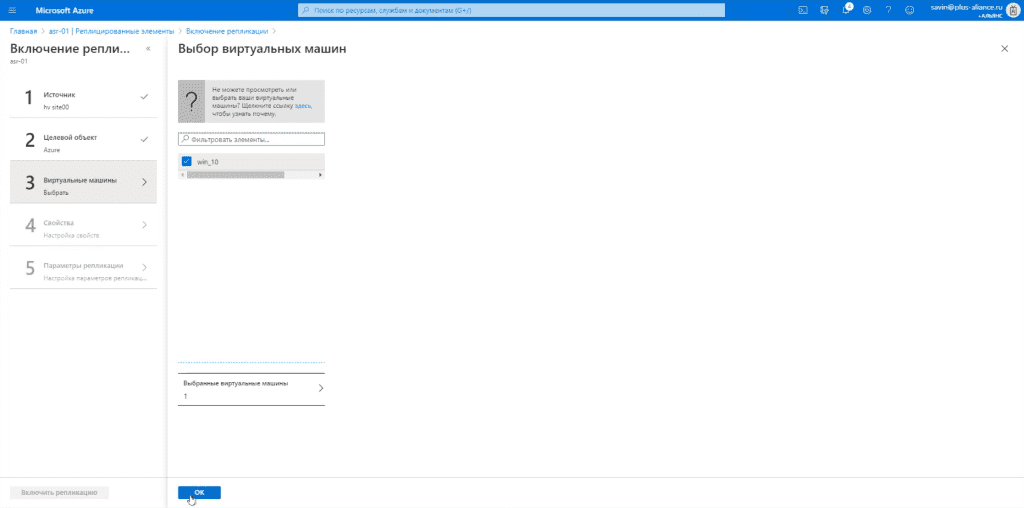The width and height of the screenshot is (1024, 508).
Task: Select step 1 Источник
Action: pos(84,99)
